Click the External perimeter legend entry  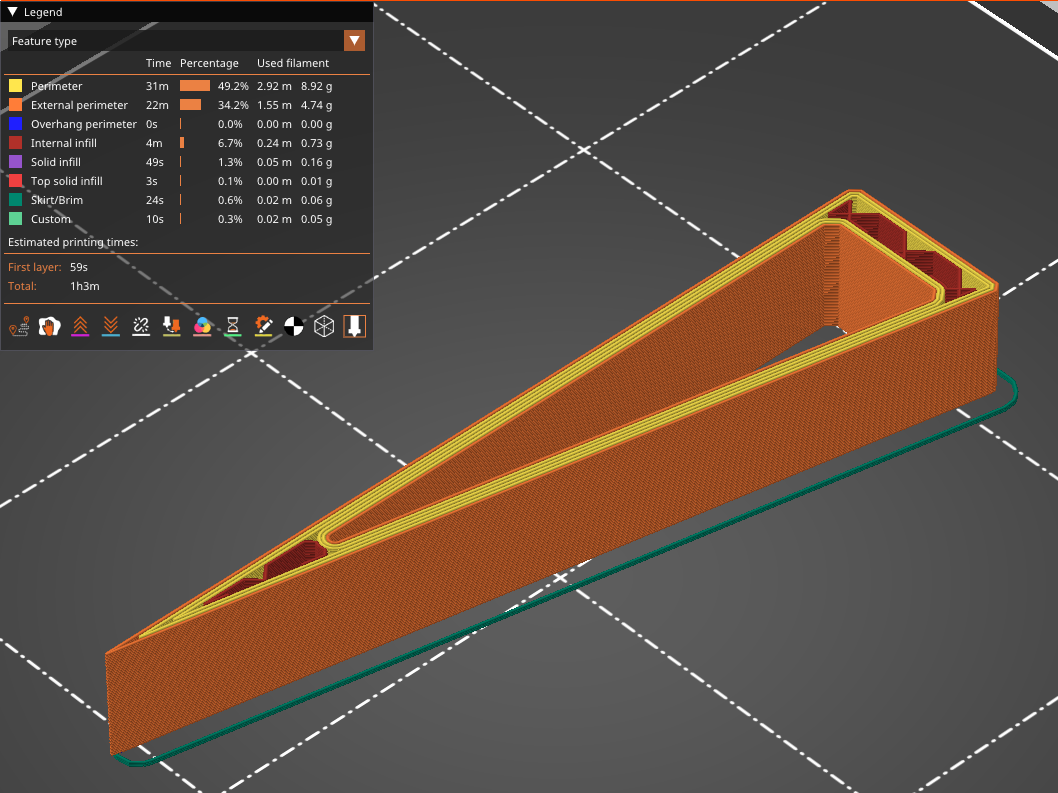click(x=79, y=105)
